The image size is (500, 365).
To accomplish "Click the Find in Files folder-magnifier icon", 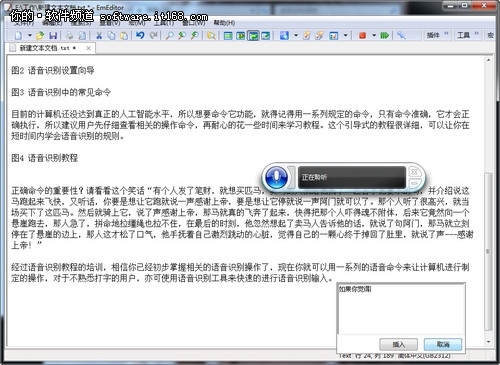I will 211,35.
